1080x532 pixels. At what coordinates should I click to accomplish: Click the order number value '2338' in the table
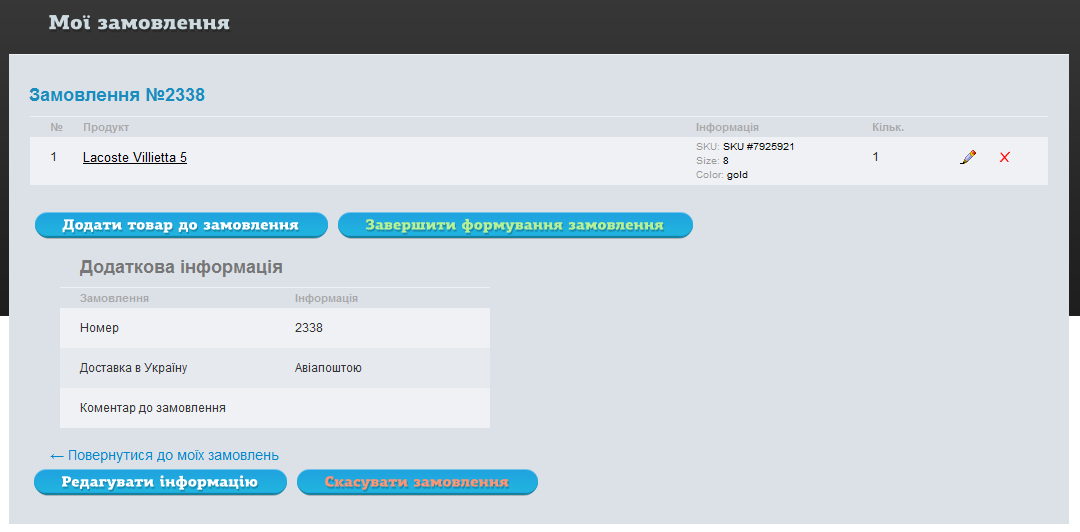(x=309, y=328)
